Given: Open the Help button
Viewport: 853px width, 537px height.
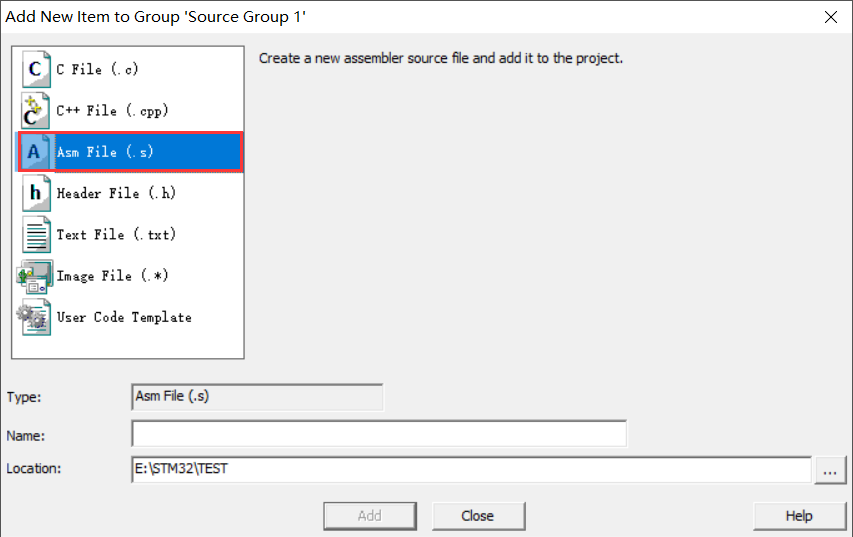Looking at the screenshot, I should (x=799, y=516).
